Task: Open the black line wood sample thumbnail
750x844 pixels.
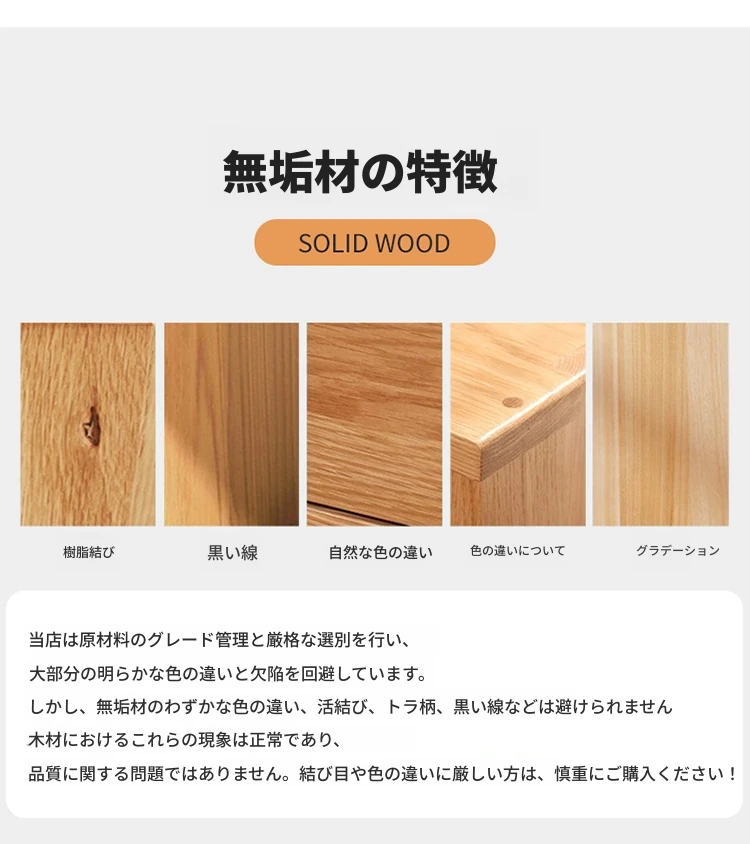Action: (232, 424)
